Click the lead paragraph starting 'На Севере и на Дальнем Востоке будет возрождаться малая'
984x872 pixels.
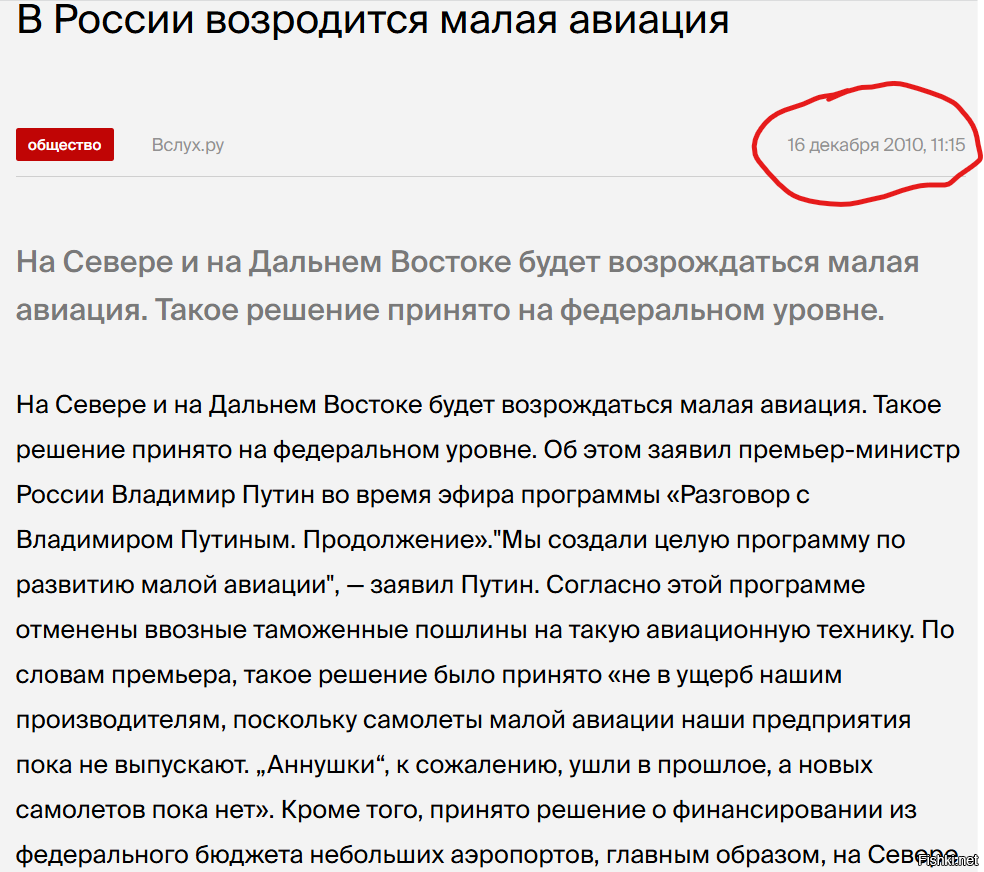pos(468,286)
